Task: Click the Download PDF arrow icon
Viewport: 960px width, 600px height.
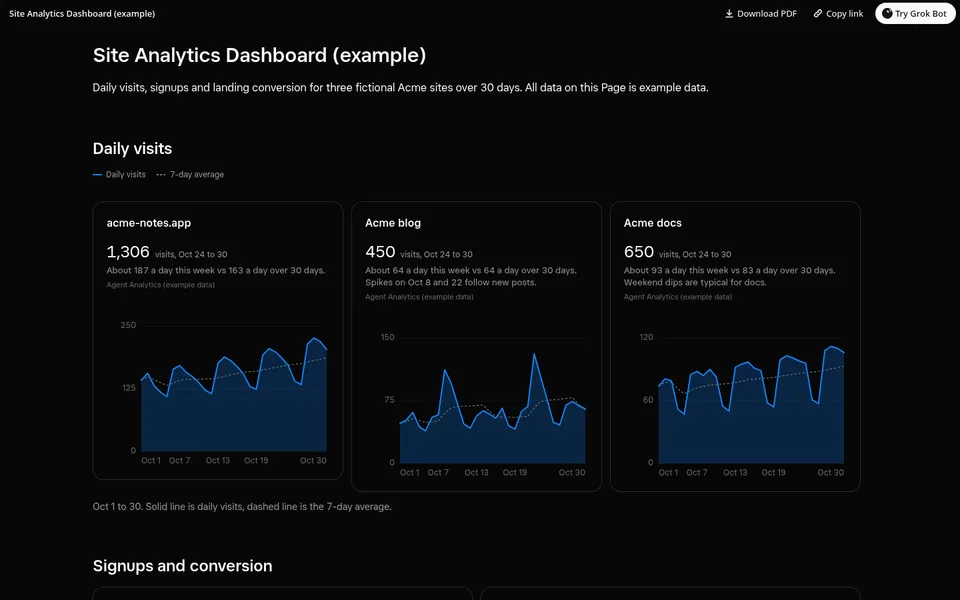Action: pos(729,13)
